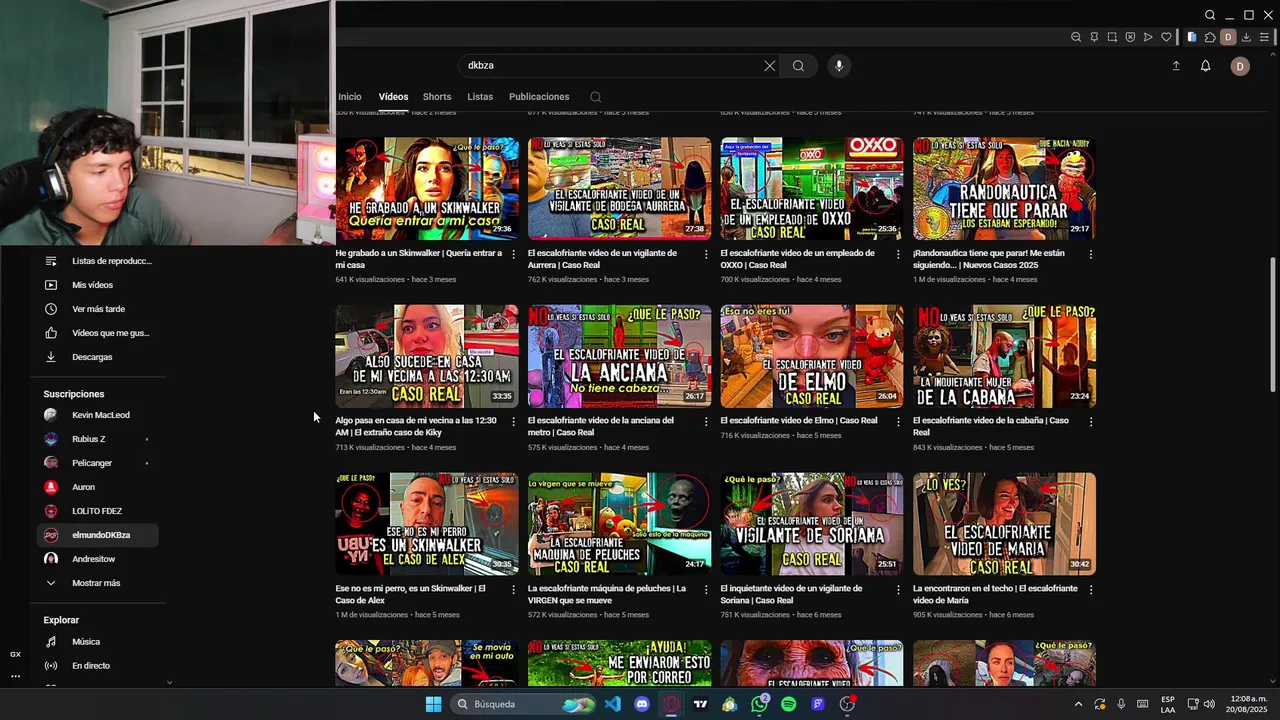The width and height of the screenshot is (1280, 720).
Task: Open Visual Studio Code from the taskbar
Action: pyautogui.click(x=613, y=704)
